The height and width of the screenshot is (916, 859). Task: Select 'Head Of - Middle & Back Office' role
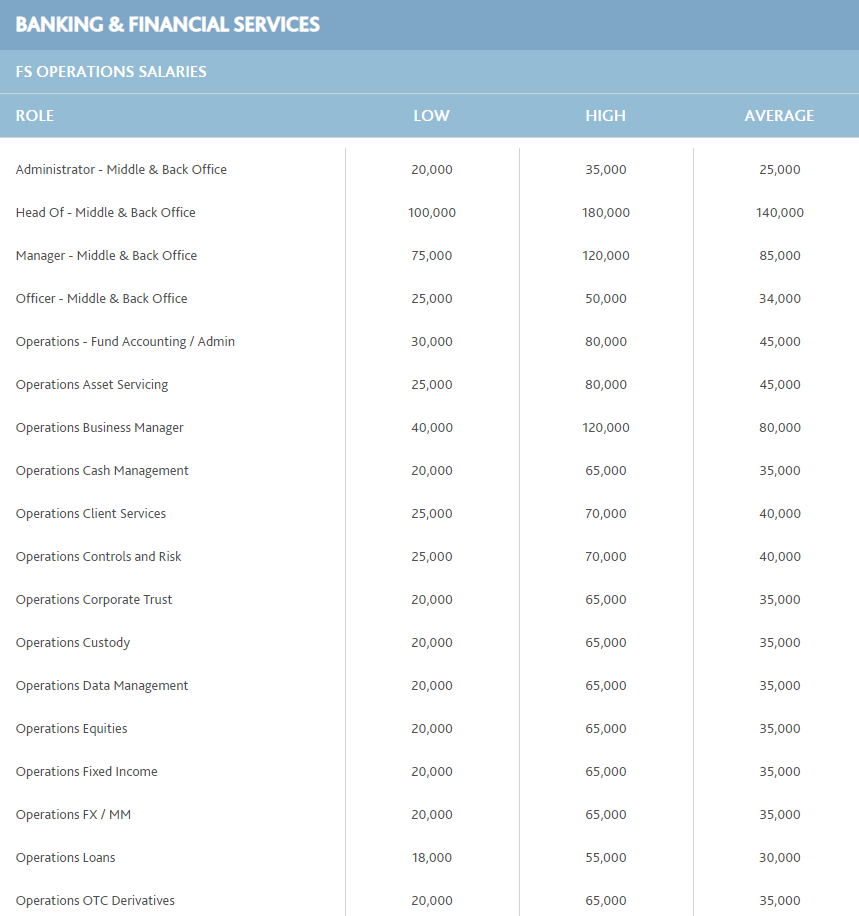click(x=105, y=213)
